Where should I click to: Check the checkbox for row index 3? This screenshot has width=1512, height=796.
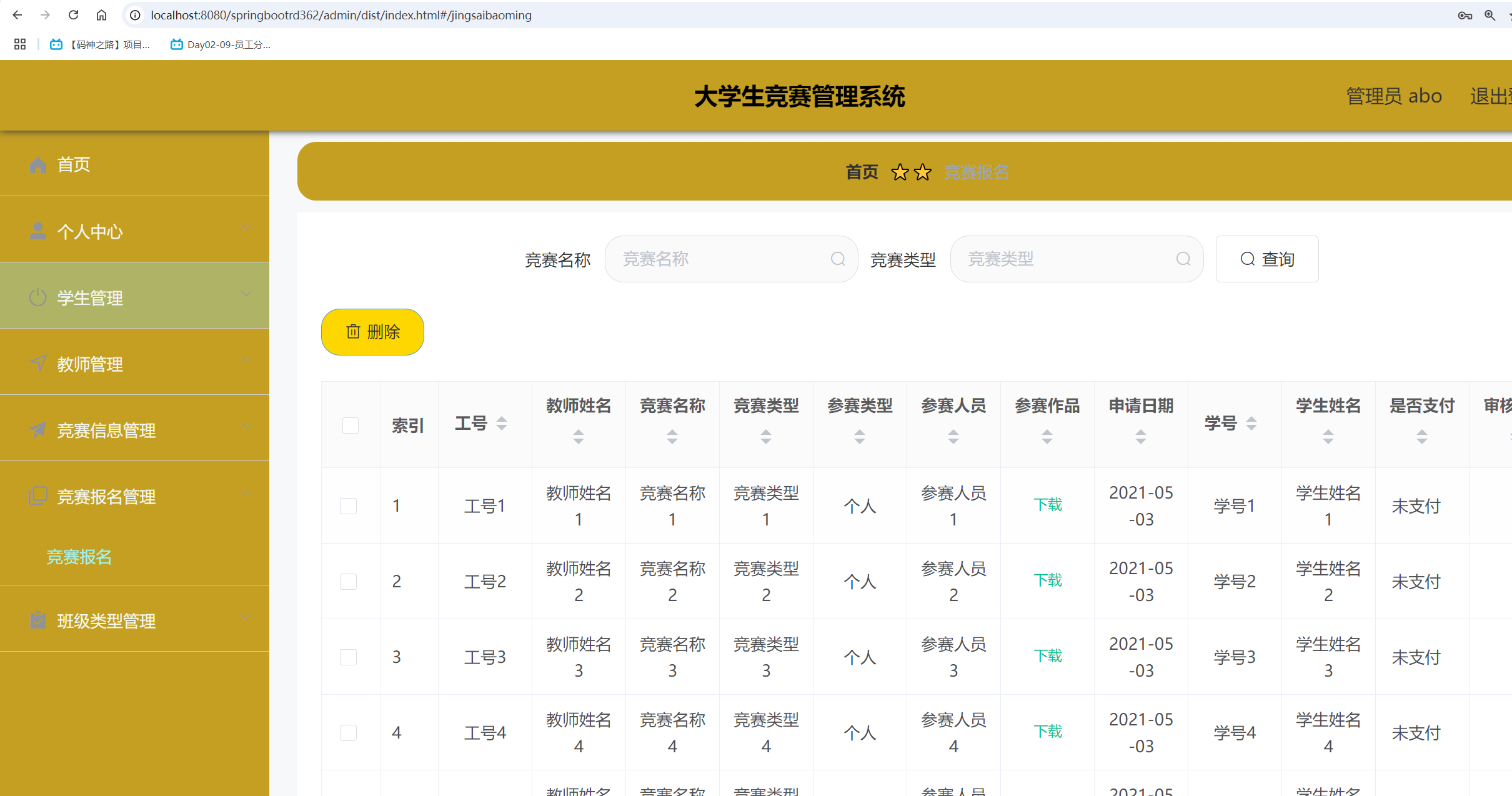point(349,657)
